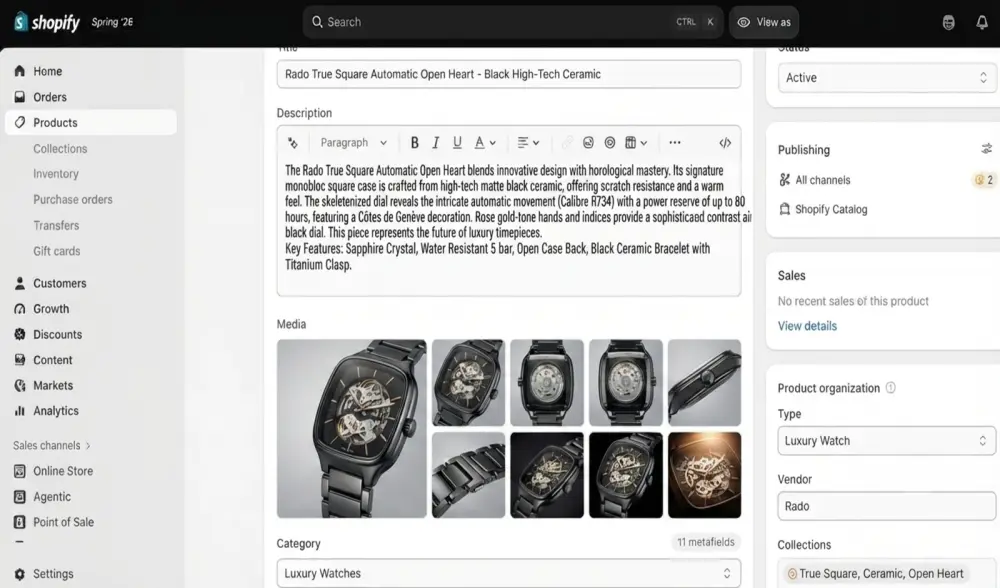The image size is (1000, 588).
Task: Open the insert table dropdown
Action: pos(636,143)
